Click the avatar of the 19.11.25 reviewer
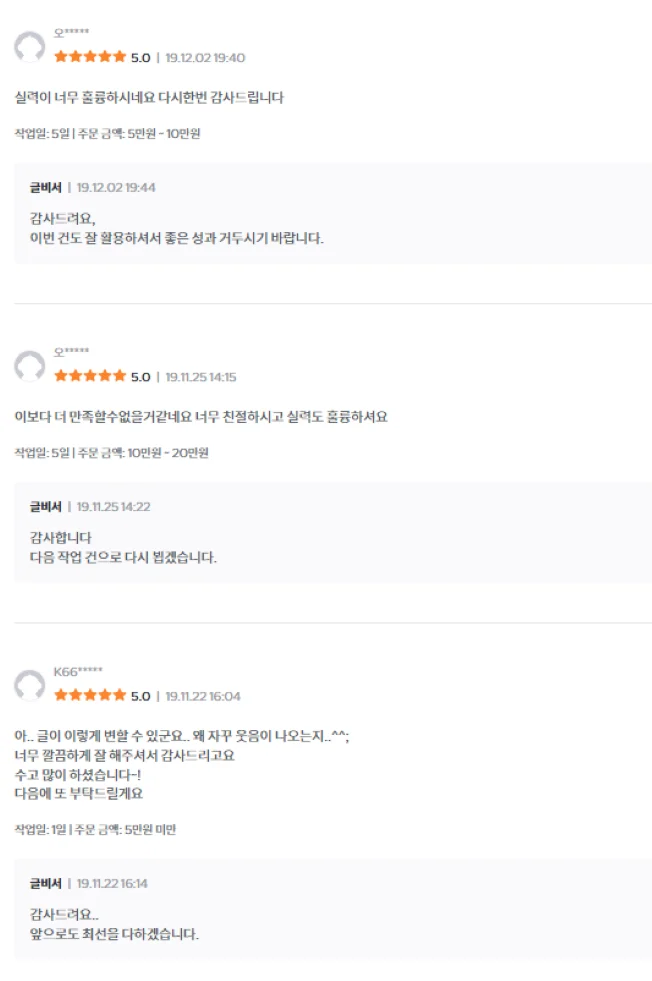Viewport: 652px width, 981px height. pyautogui.click(x=29, y=366)
